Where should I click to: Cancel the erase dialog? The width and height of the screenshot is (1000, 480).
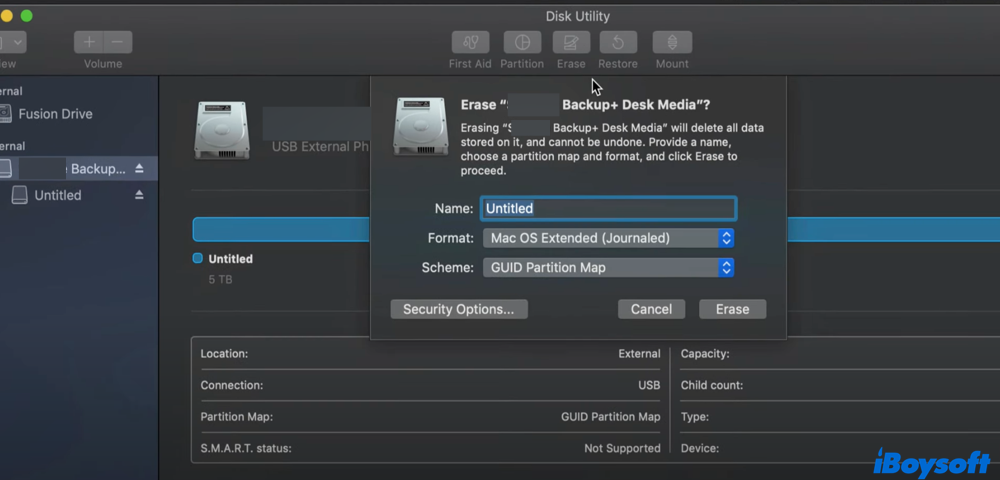[651, 309]
